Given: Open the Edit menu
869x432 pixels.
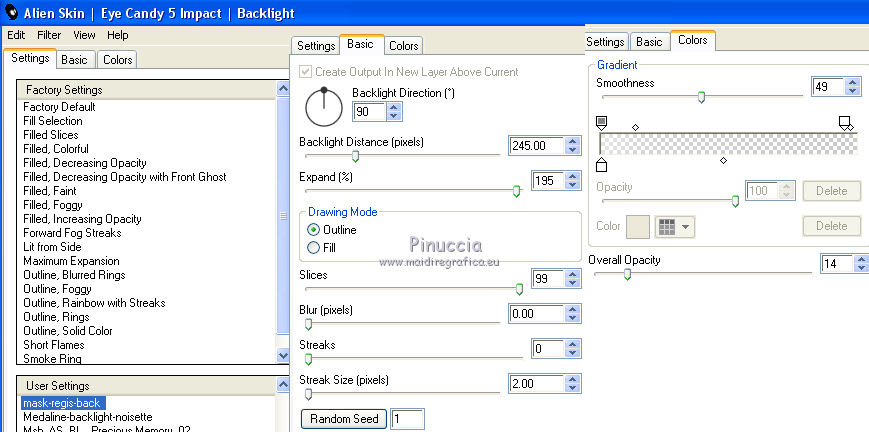Looking at the screenshot, I should (16, 35).
